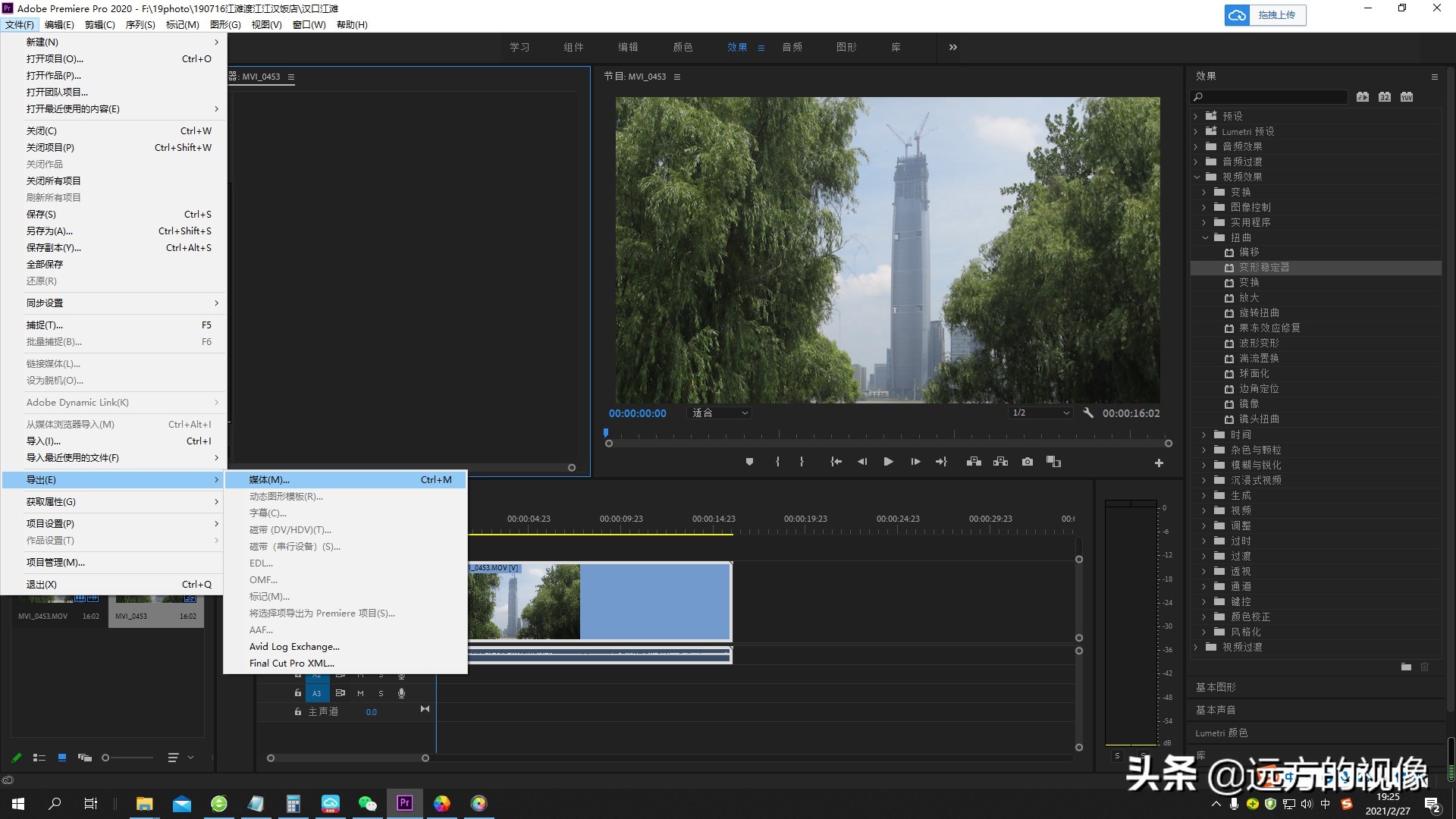Toggle A3 sync lock icon

(x=340, y=693)
